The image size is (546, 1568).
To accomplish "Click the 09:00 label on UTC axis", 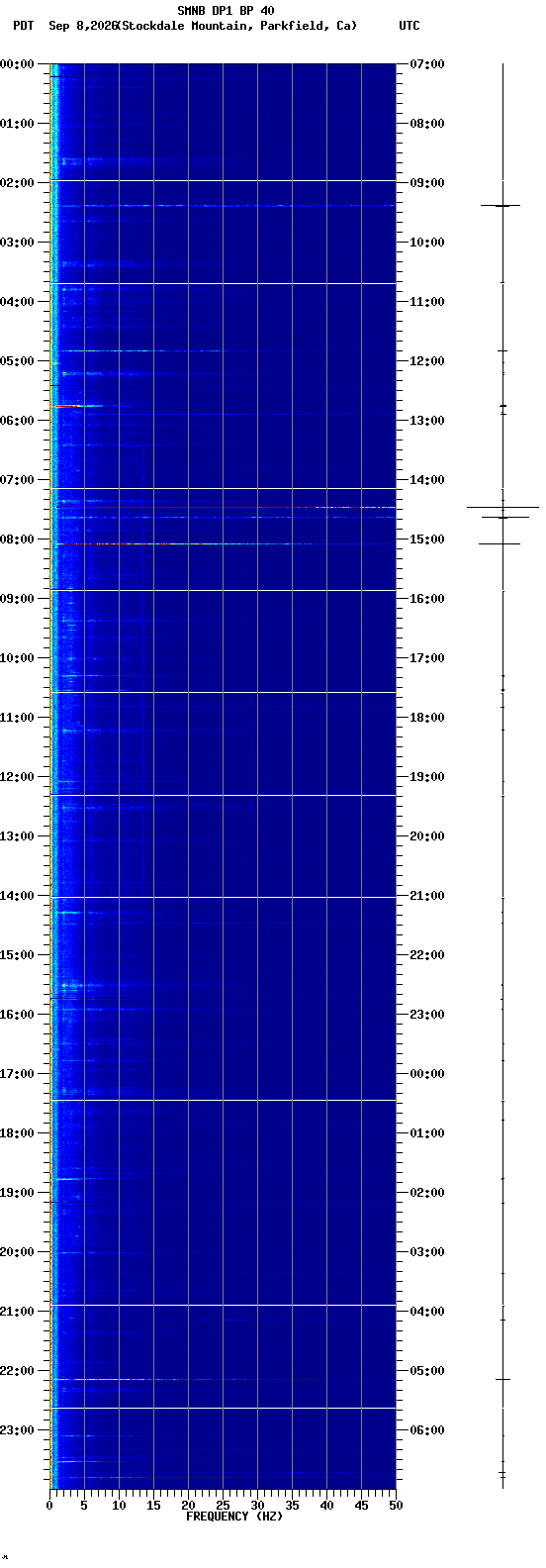I will coord(427,183).
